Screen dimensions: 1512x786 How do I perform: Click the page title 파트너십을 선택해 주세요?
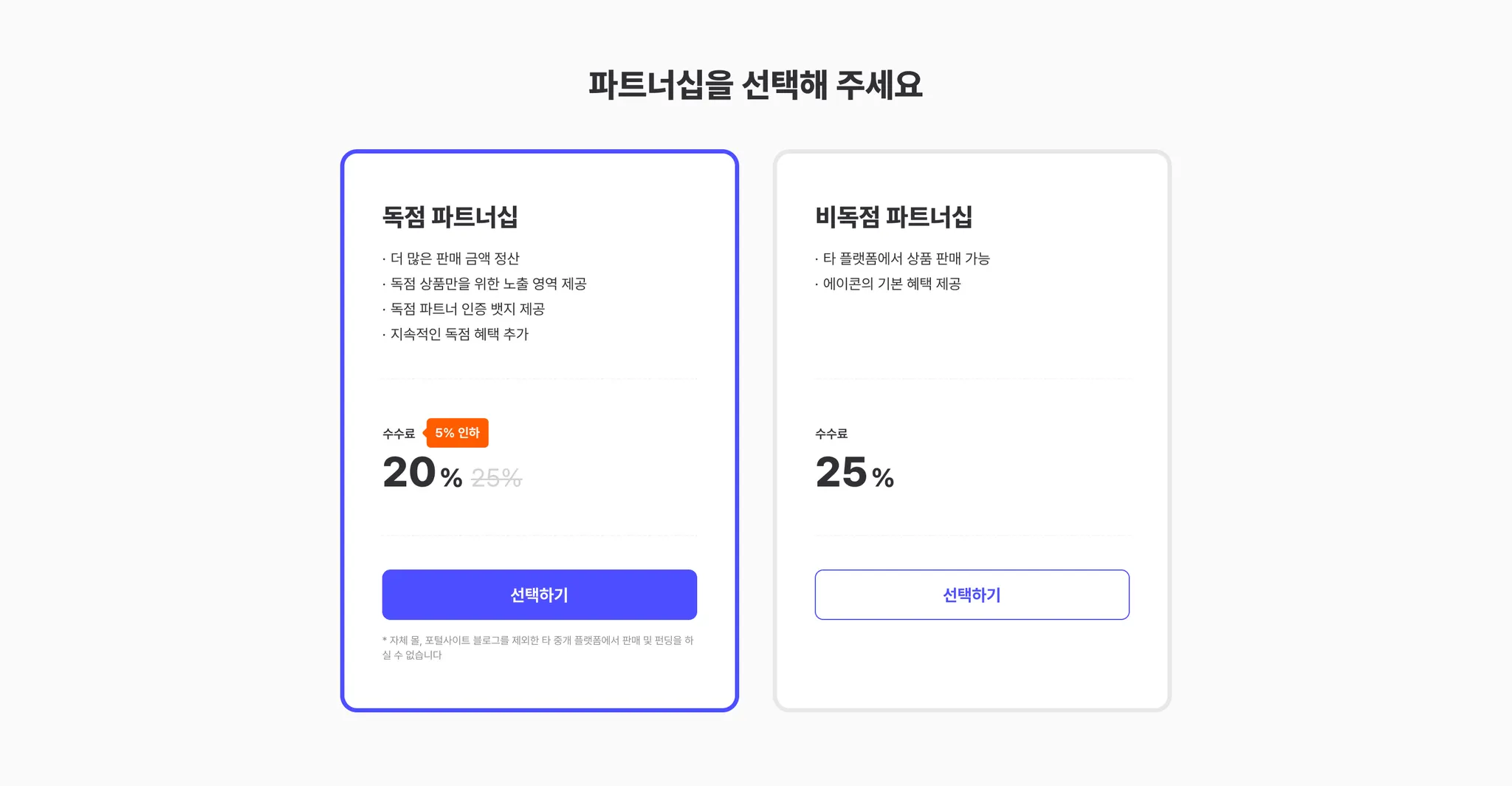(755, 85)
